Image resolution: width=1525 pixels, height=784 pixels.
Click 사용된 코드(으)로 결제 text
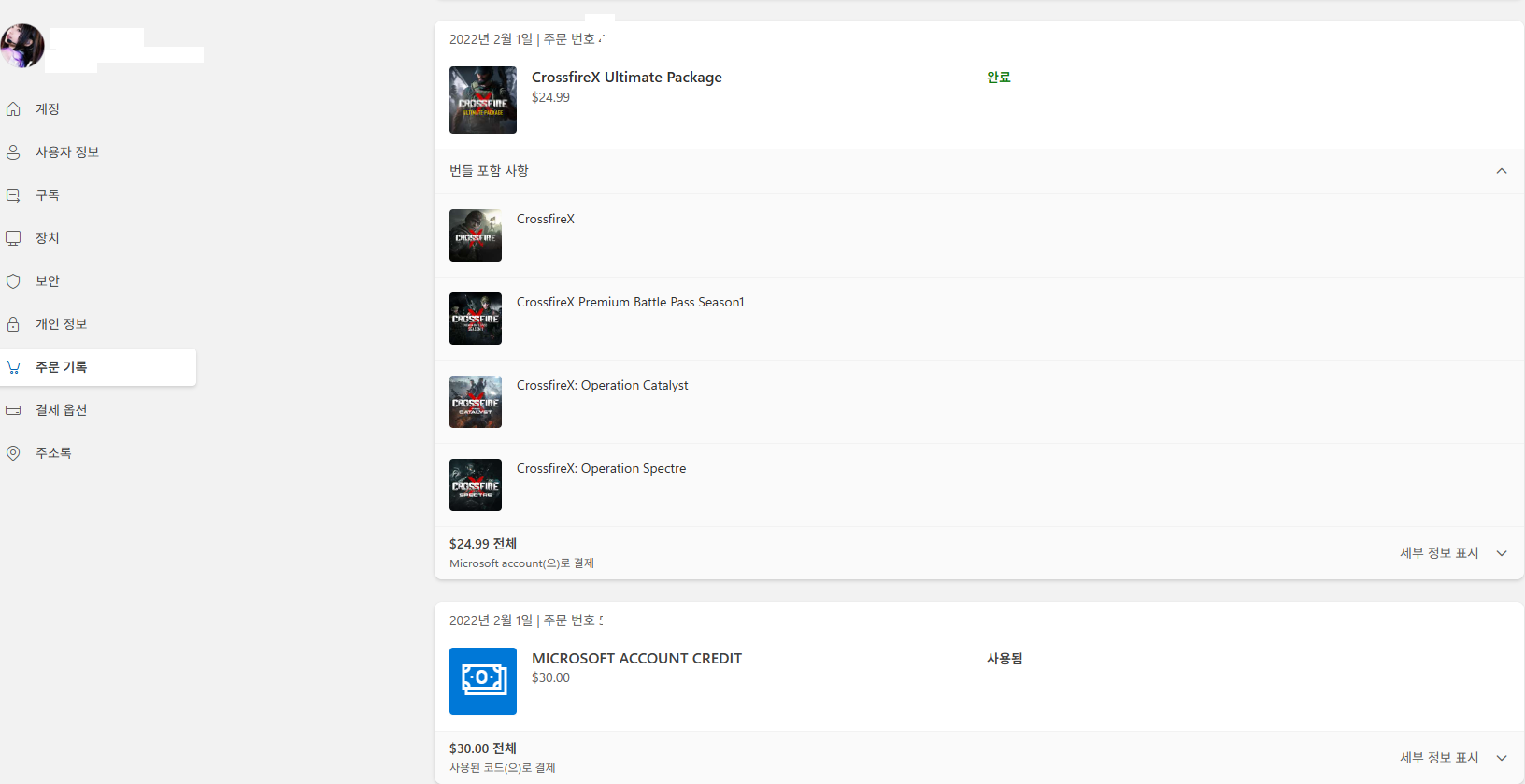[x=503, y=768]
